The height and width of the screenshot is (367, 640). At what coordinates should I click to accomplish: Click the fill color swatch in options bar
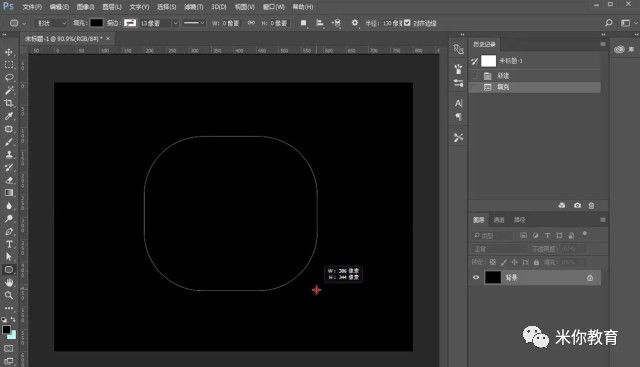tap(96, 23)
